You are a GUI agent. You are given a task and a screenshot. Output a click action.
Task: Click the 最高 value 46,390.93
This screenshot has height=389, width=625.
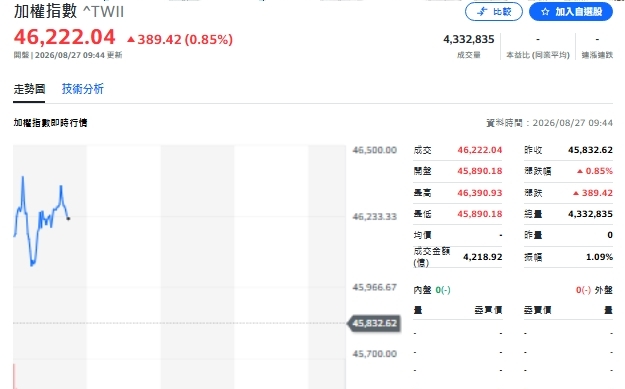[480, 193]
